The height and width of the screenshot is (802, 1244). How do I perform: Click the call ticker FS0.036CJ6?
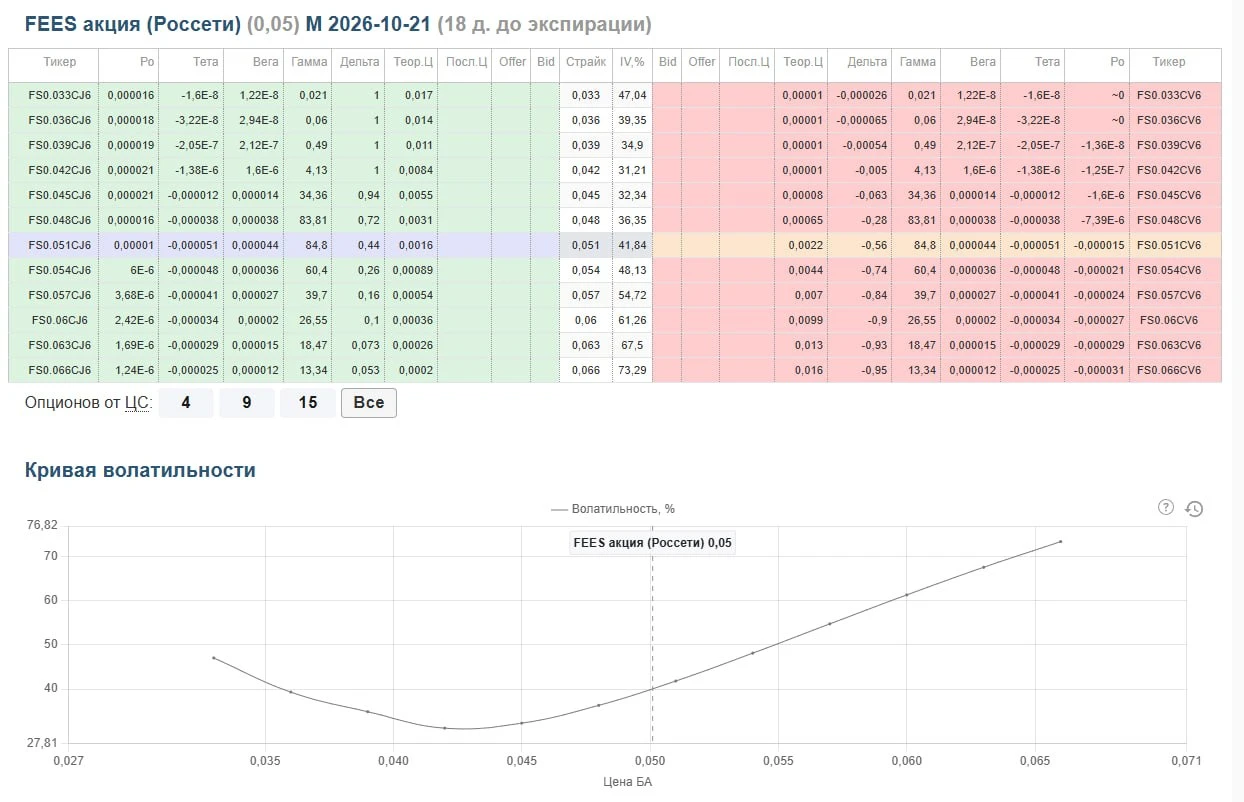point(59,120)
